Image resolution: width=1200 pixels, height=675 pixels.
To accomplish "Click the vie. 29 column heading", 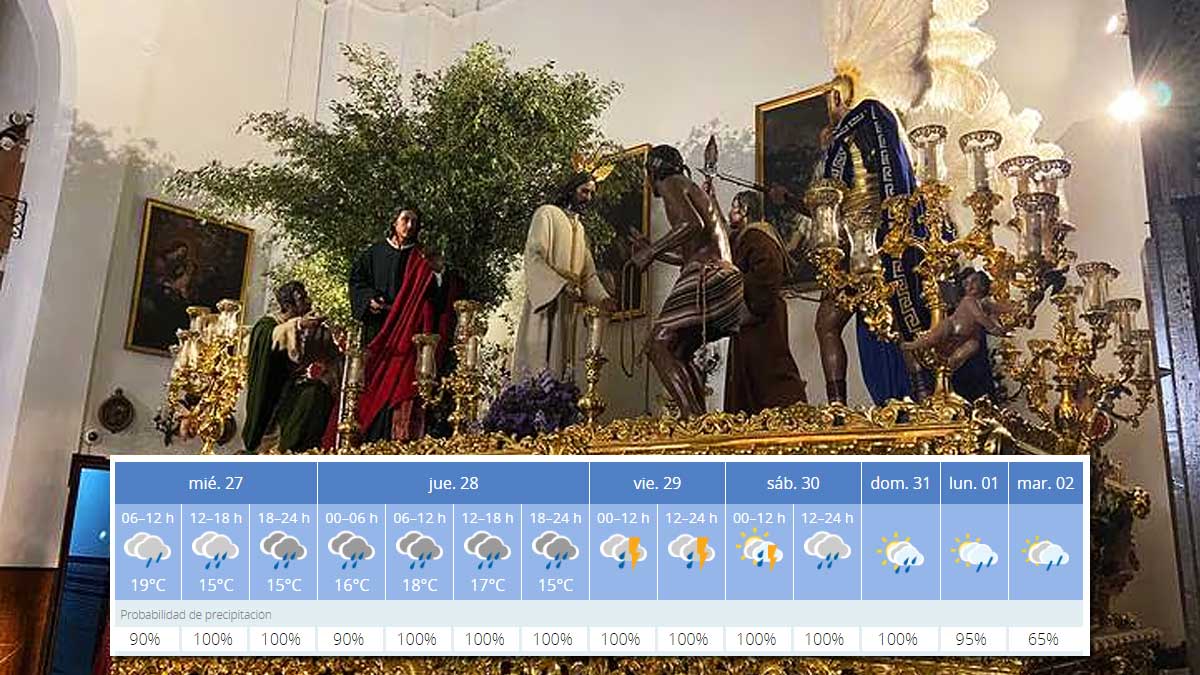I will [x=657, y=482].
